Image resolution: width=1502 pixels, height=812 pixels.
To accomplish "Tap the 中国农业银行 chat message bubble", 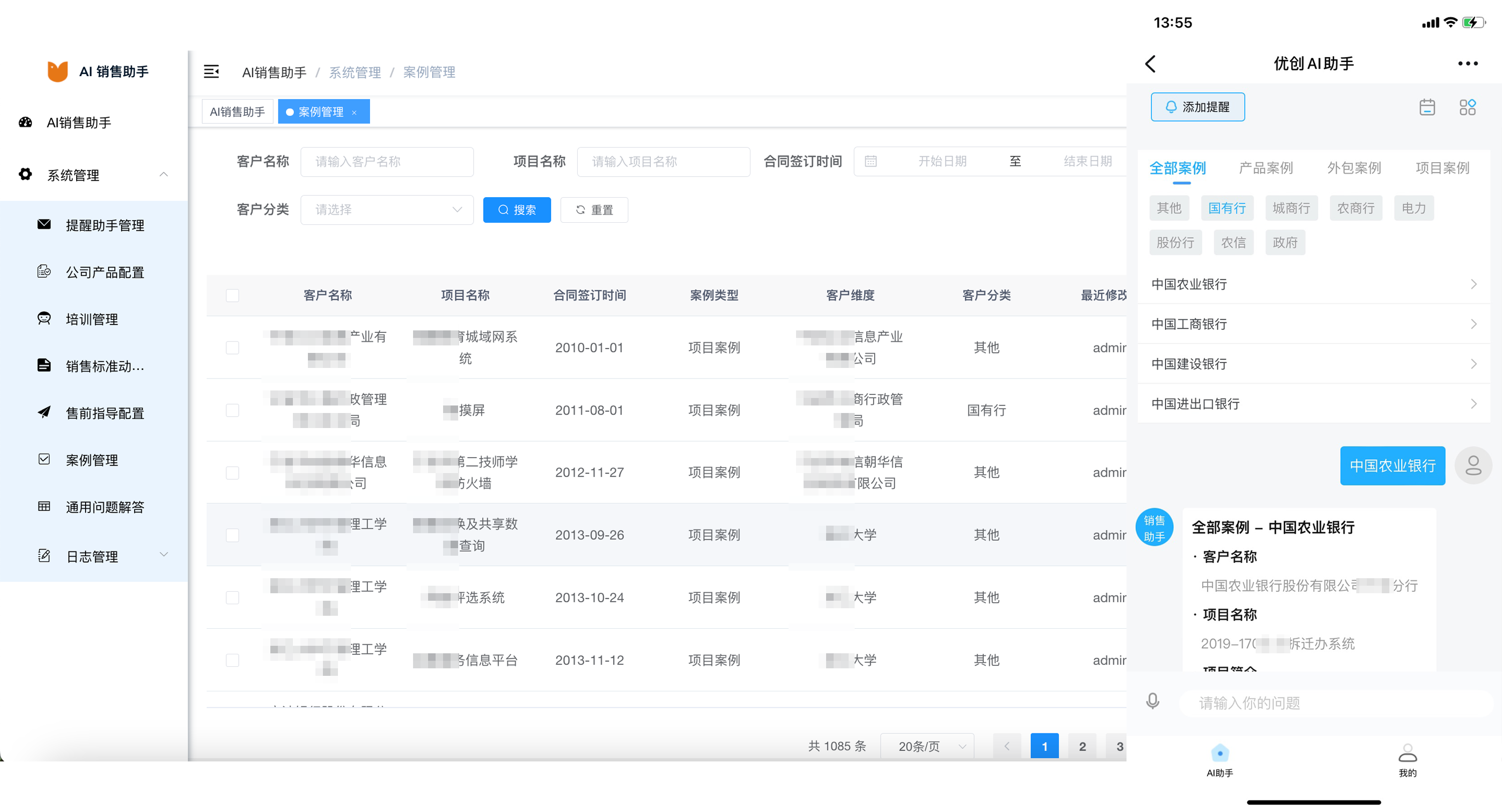I will (x=1392, y=466).
